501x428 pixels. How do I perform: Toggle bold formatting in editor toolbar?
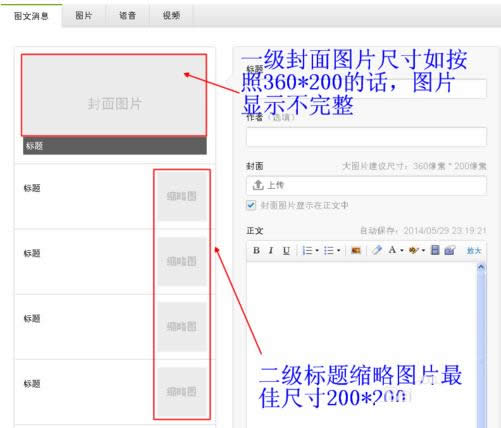click(x=256, y=250)
